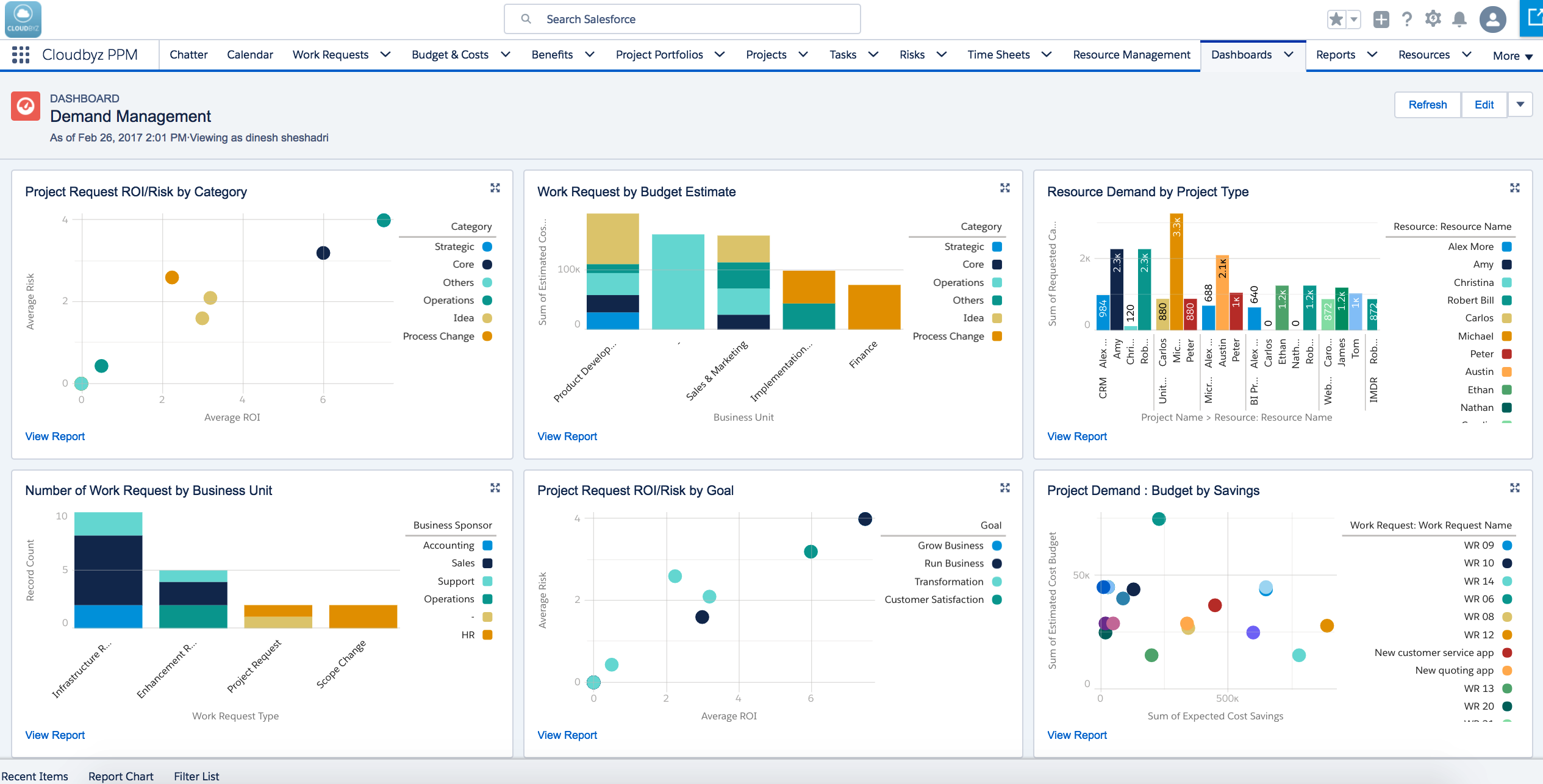This screenshot has width=1543, height=784.
Task: Go to the Resource Management tab
Action: point(1131,55)
